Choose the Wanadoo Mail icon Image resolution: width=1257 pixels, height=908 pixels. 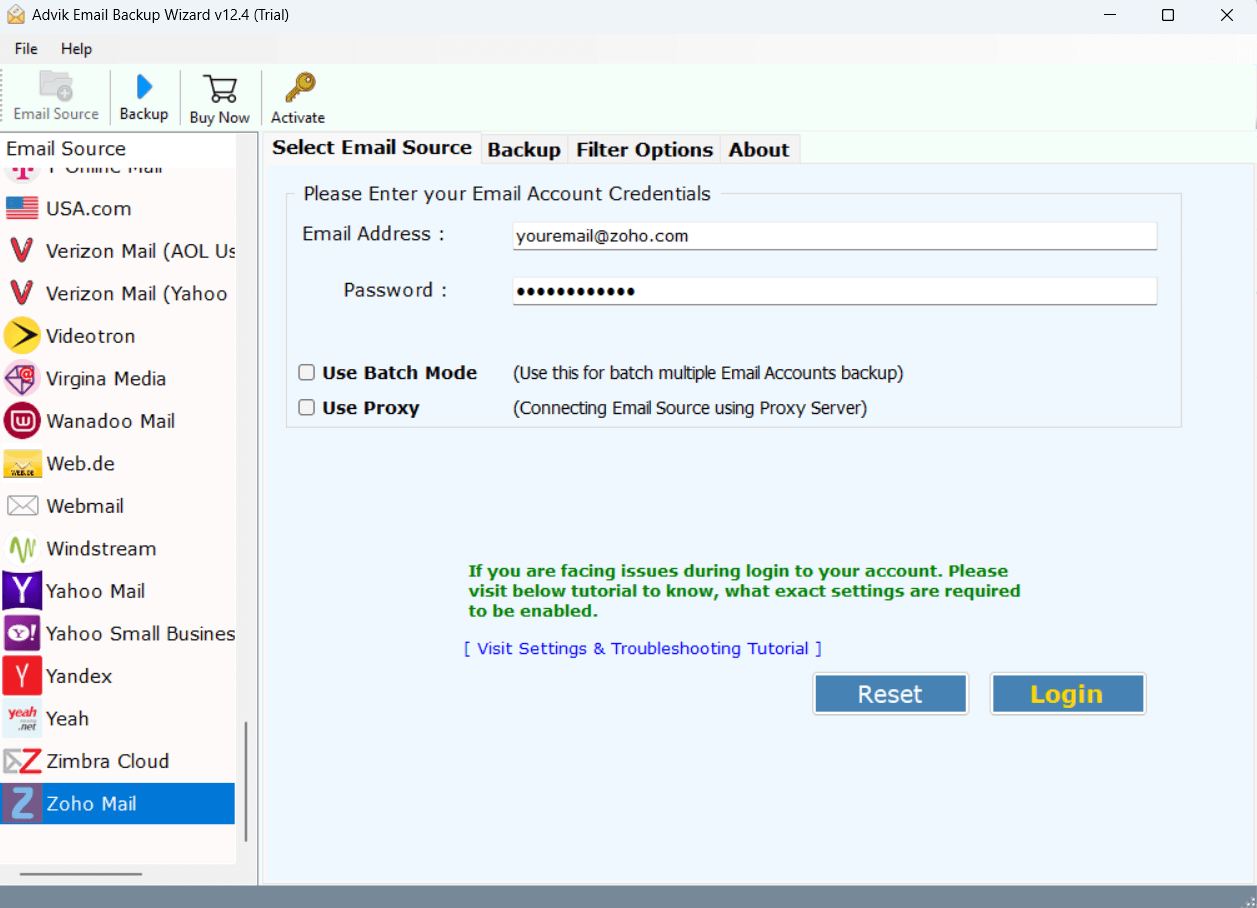tap(22, 421)
